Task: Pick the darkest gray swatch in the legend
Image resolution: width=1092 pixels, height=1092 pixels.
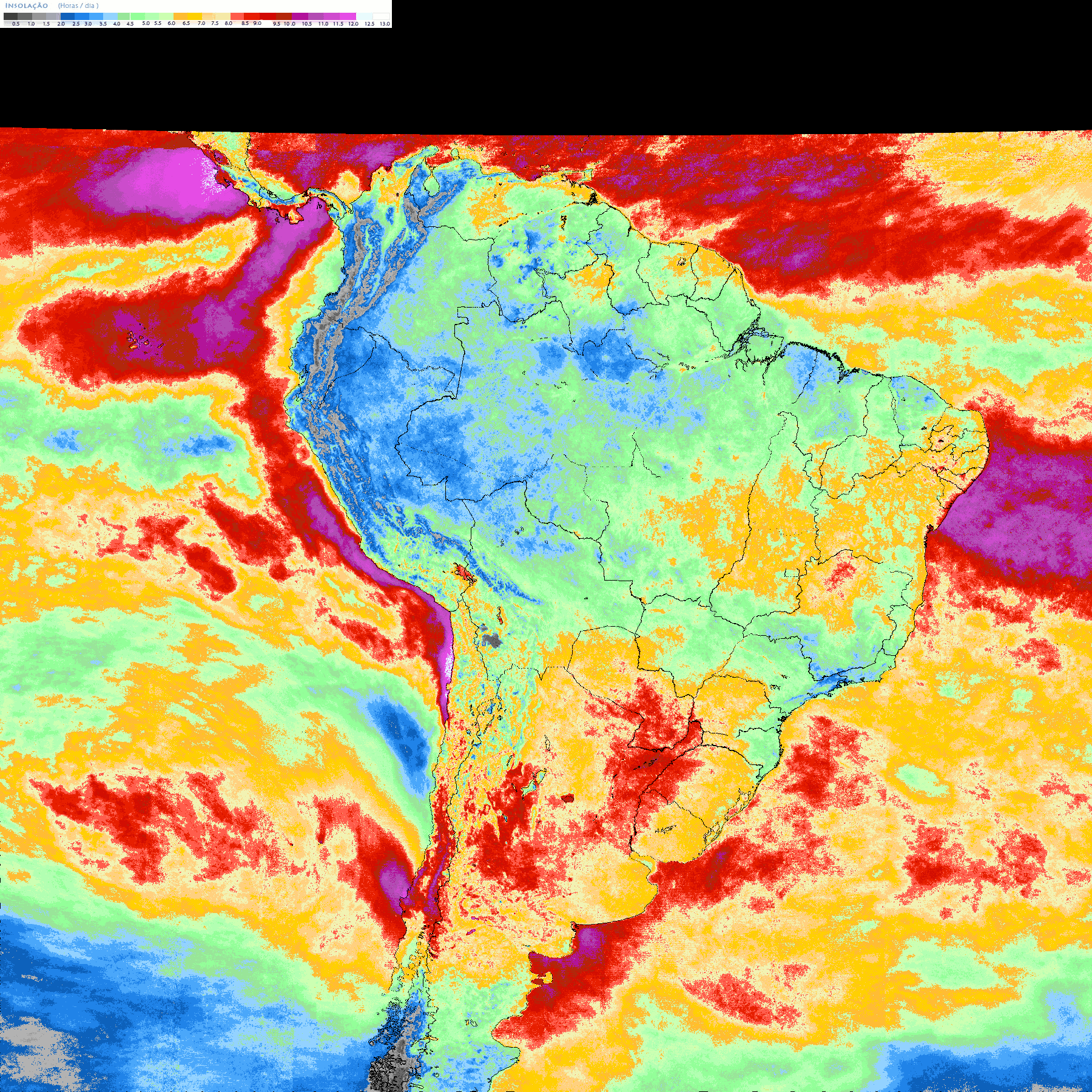Action: (10, 16)
